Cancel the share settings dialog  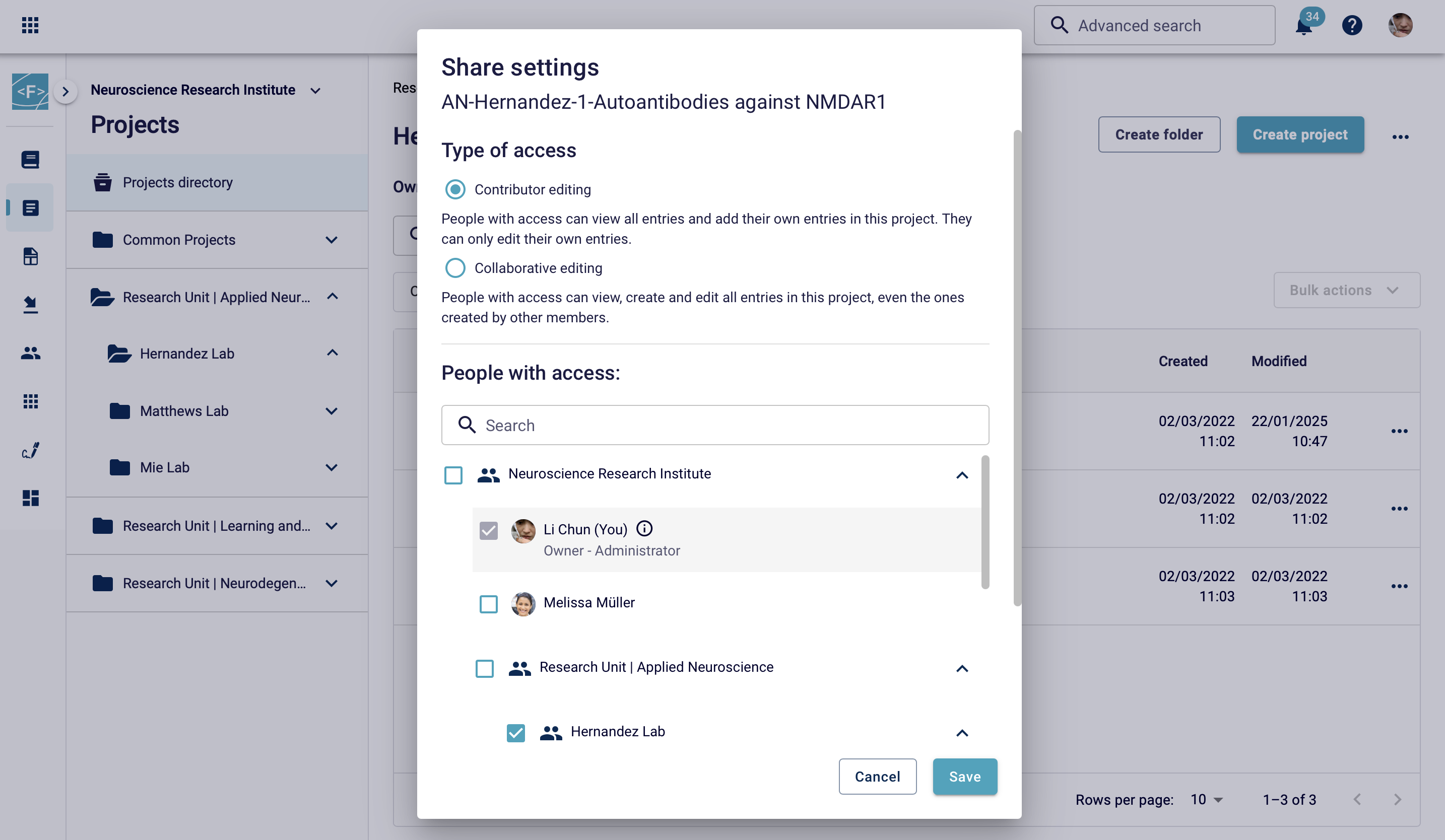pos(877,777)
